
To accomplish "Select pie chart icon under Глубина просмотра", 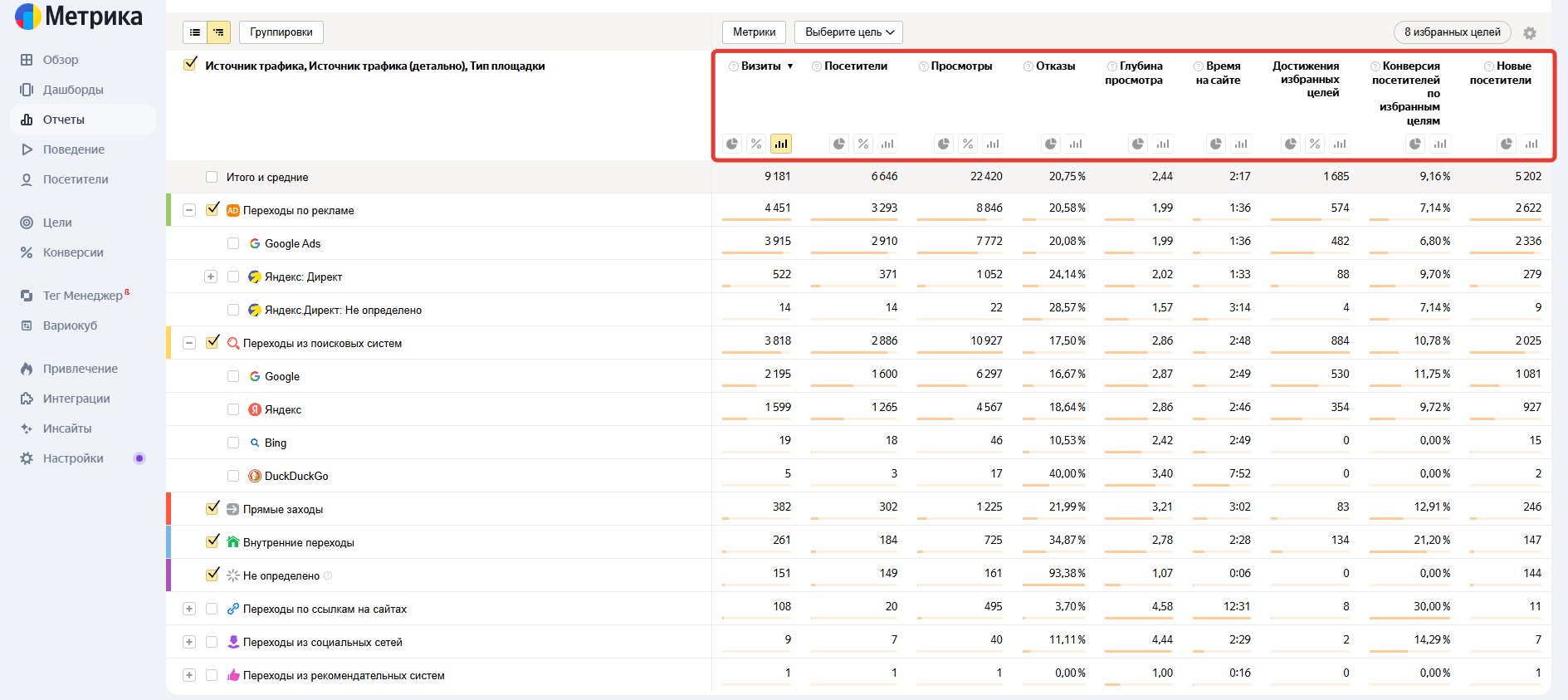I will pyautogui.click(x=1138, y=144).
